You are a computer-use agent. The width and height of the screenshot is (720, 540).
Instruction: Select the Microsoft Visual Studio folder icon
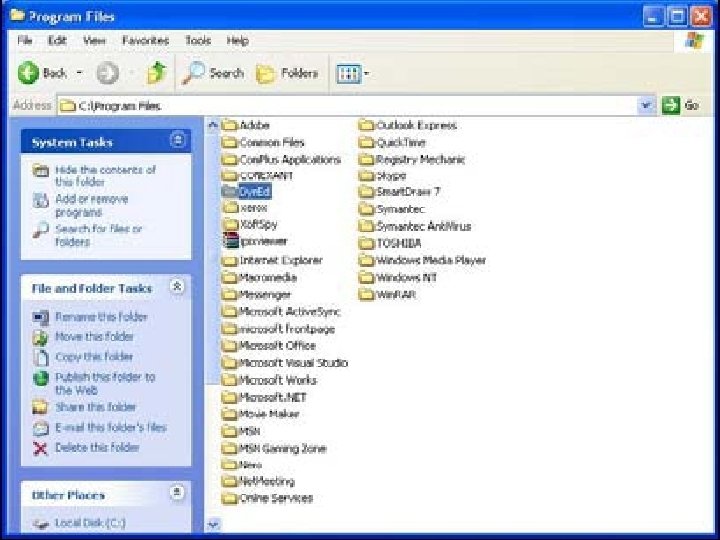[x=229, y=363]
